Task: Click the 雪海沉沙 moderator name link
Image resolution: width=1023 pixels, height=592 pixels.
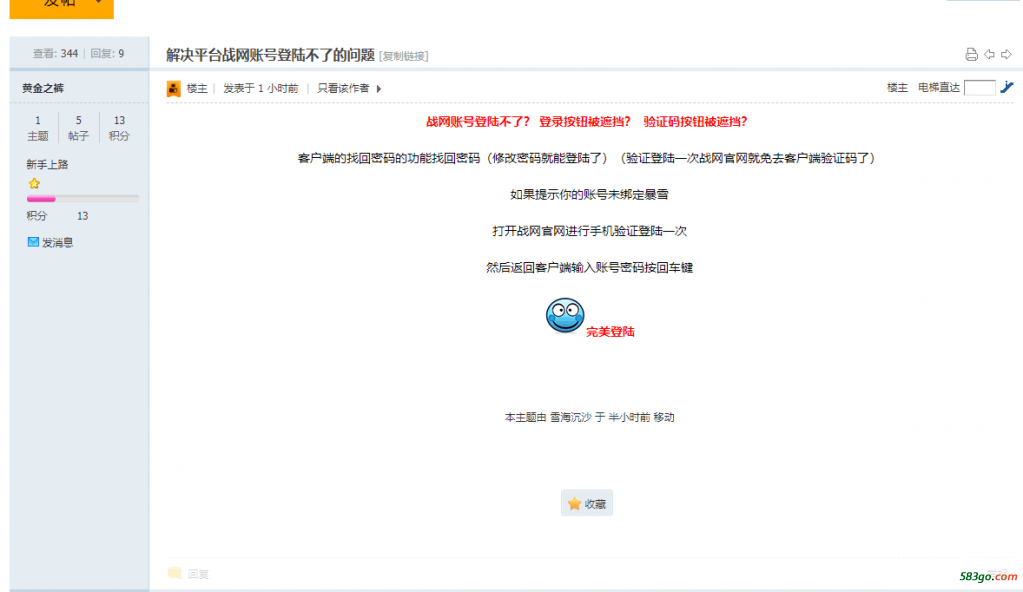Action: [570, 418]
